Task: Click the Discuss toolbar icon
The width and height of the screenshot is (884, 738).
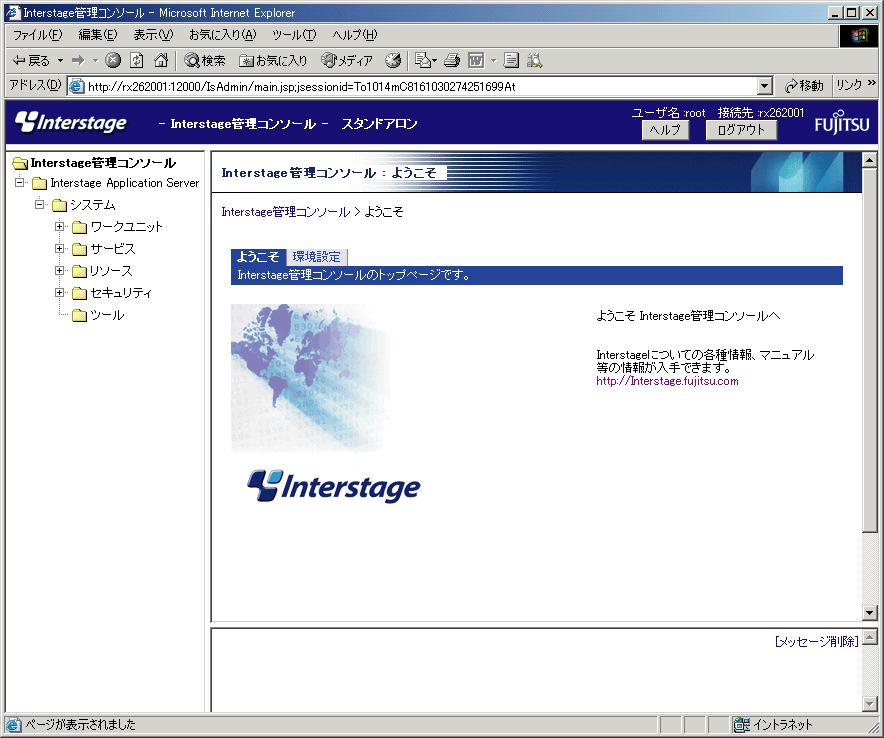Action: [511, 60]
